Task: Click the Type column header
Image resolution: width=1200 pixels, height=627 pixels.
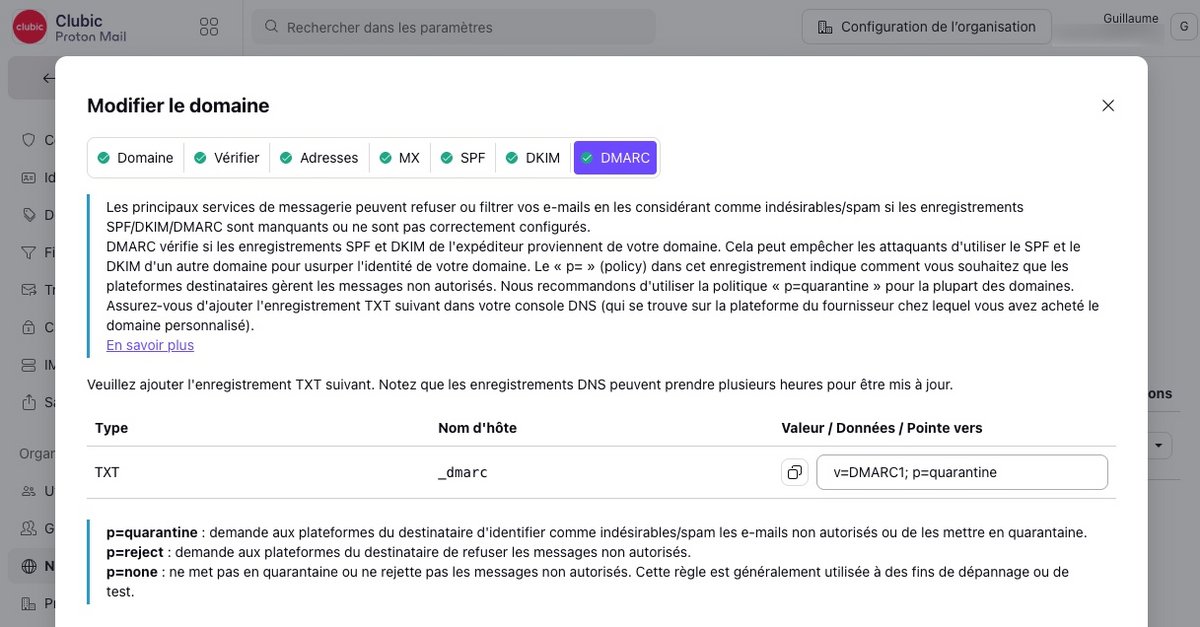Action: point(111,428)
